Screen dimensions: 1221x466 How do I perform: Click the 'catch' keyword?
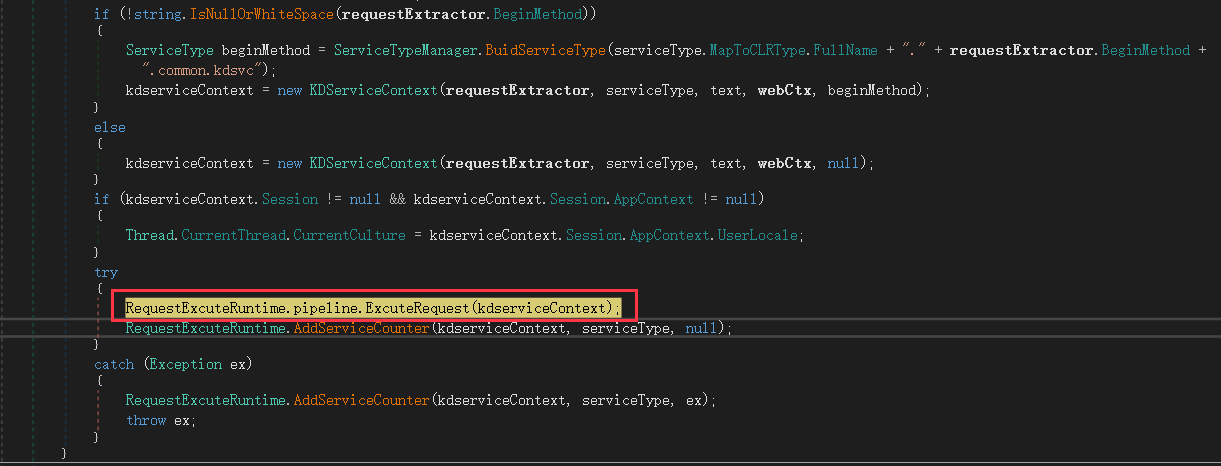pyautogui.click(x=114, y=364)
